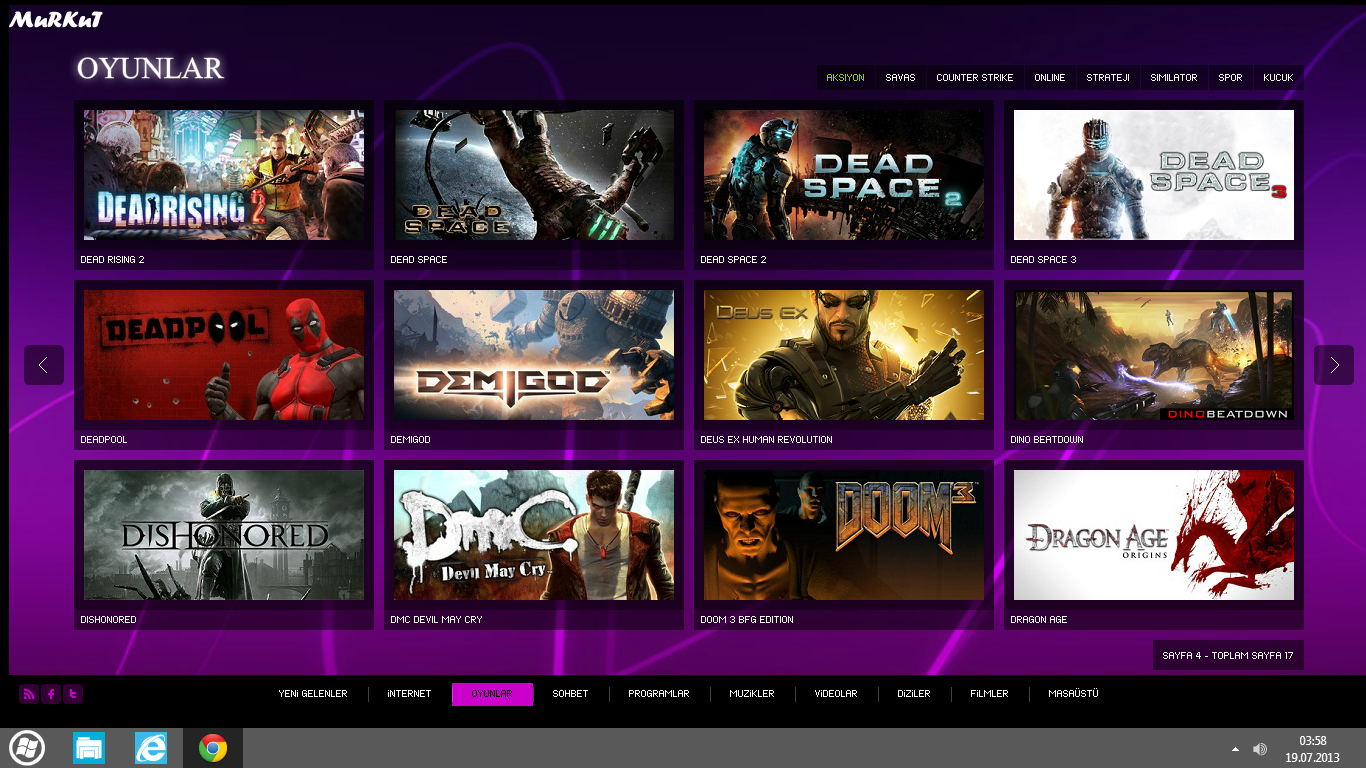
Task: Open the volume speaker icon in tray
Action: click(x=1260, y=749)
